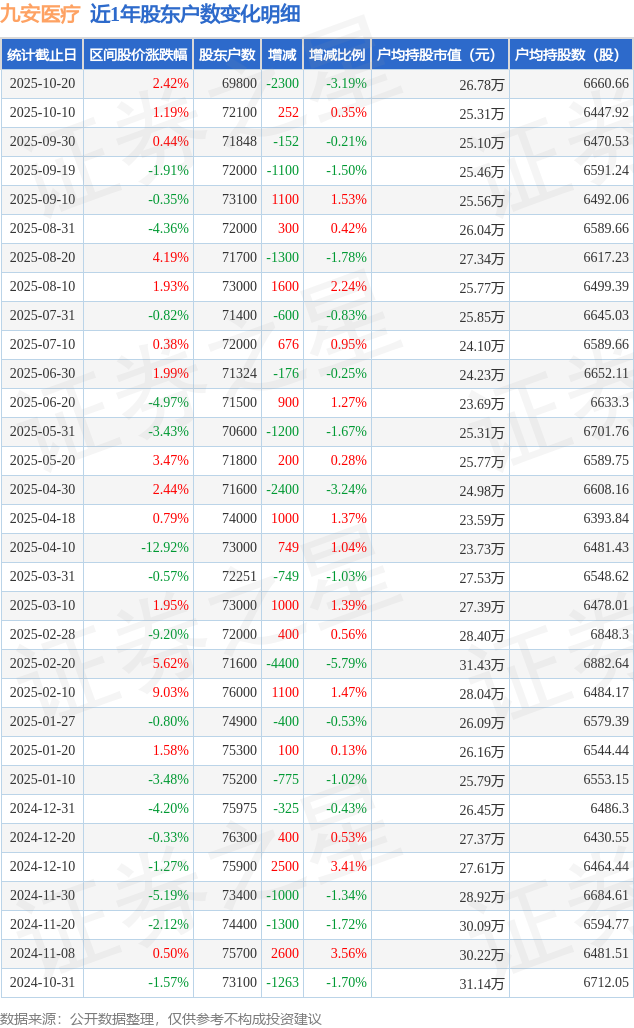This screenshot has width=634, height=1028.
Task: Select the 2024-10-31 date row
Action: 42,983
